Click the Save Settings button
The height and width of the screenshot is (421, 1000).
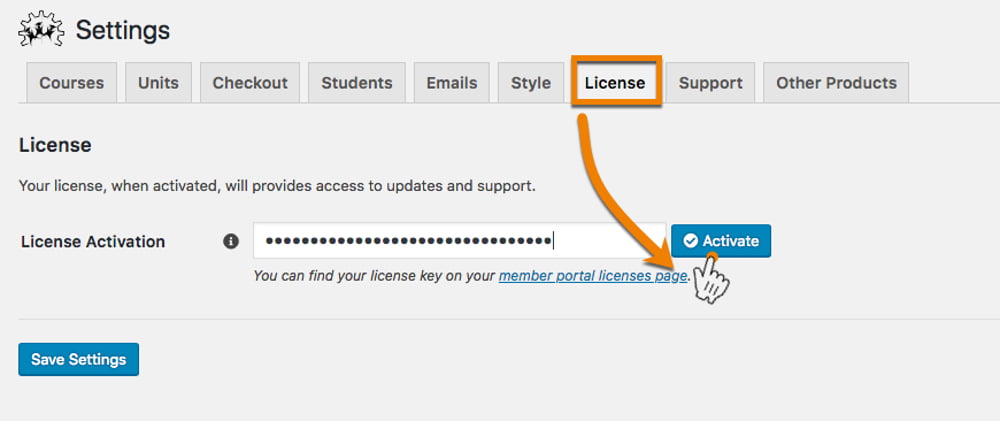tap(79, 359)
